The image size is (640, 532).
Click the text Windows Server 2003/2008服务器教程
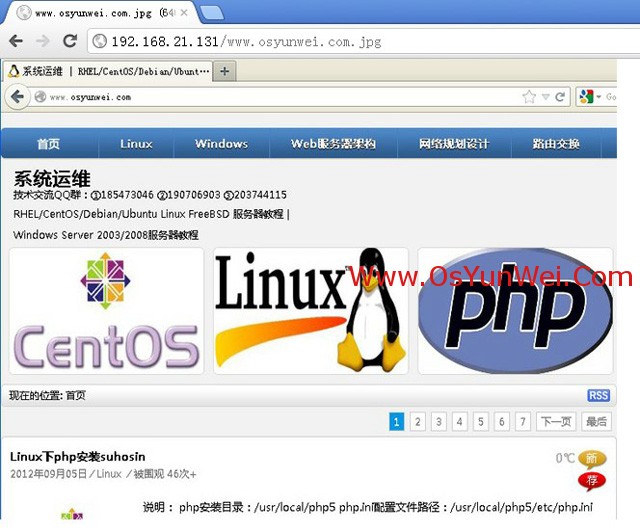pyautogui.click(x=106, y=235)
